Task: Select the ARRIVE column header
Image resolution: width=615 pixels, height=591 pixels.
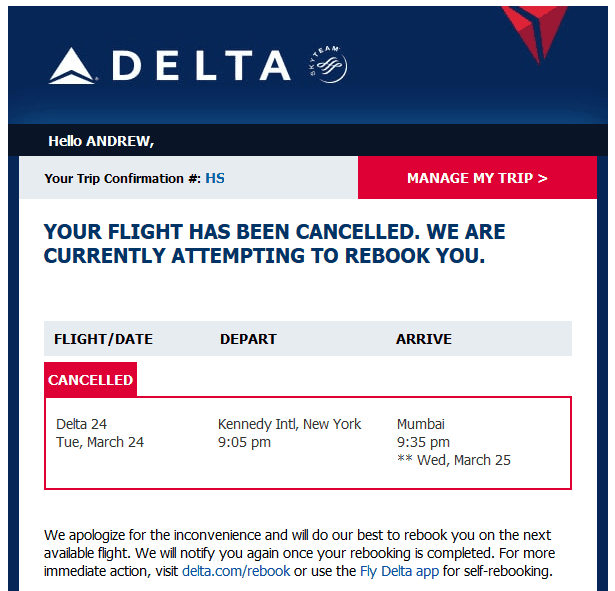Action: 424,339
